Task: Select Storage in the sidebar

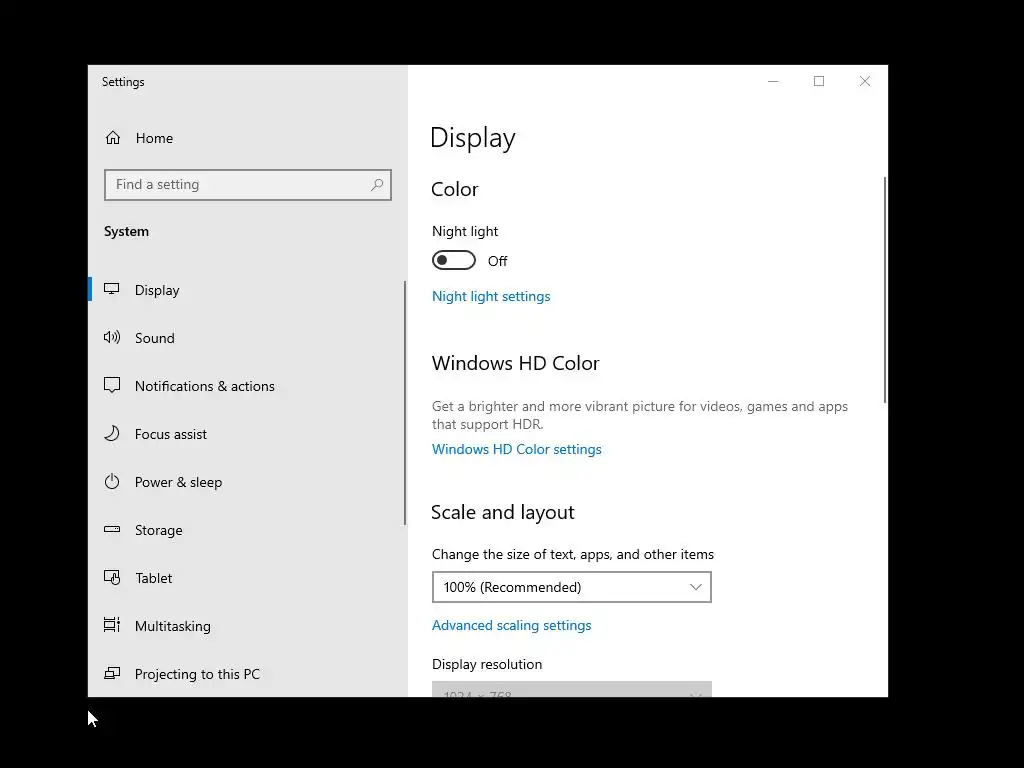Action: point(247,530)
